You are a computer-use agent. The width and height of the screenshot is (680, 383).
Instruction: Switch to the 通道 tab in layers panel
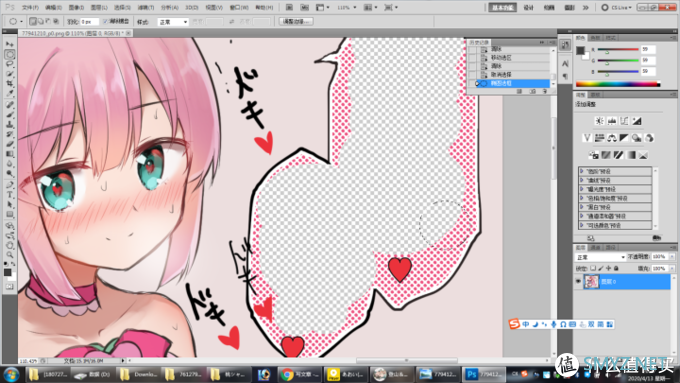(x=596, y=248)
